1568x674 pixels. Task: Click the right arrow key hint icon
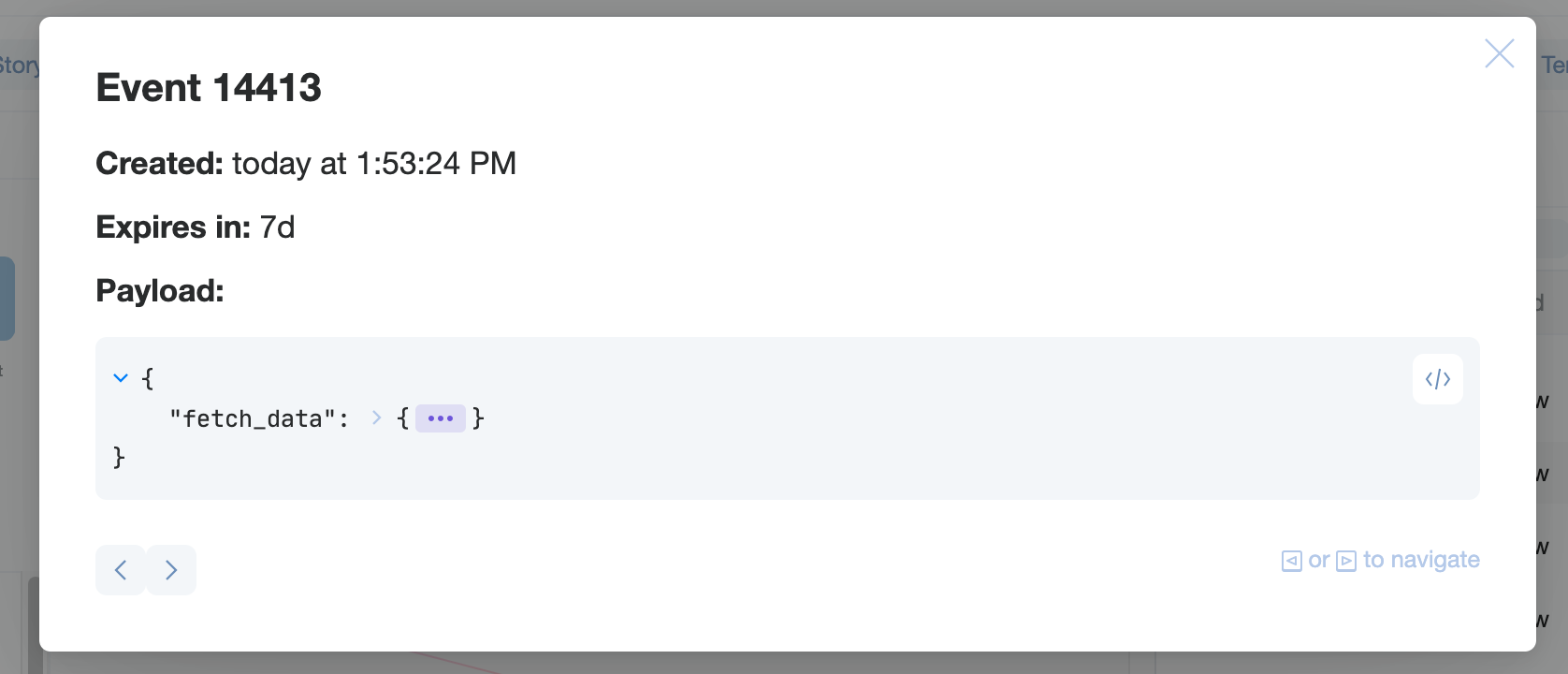click(1346, 561)
